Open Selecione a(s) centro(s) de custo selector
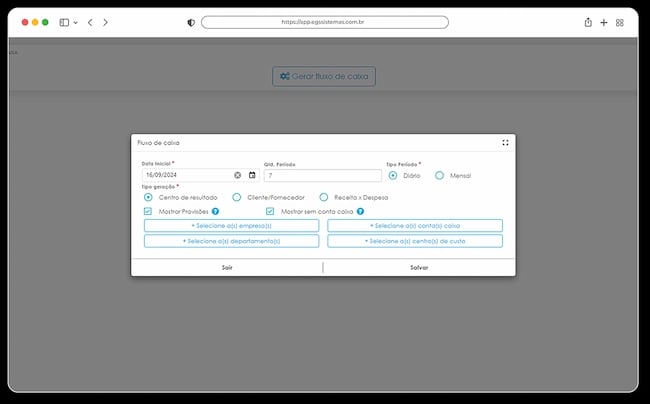 click(x=415, y=241)
